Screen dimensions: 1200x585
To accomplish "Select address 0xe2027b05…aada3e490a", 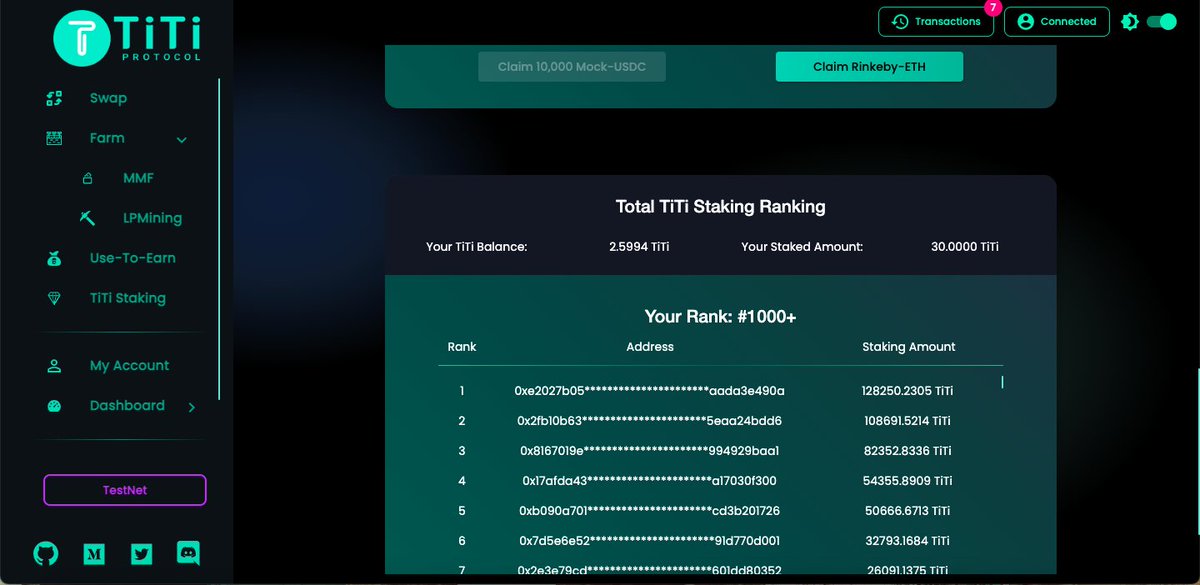I will (650, 391).
